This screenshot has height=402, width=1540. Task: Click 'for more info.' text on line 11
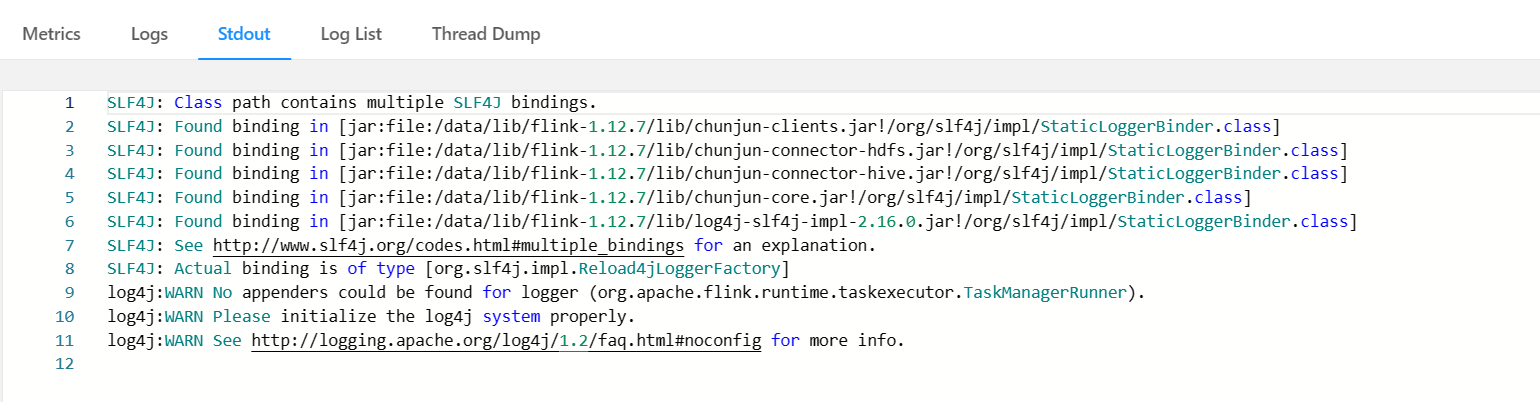[837, 341]
